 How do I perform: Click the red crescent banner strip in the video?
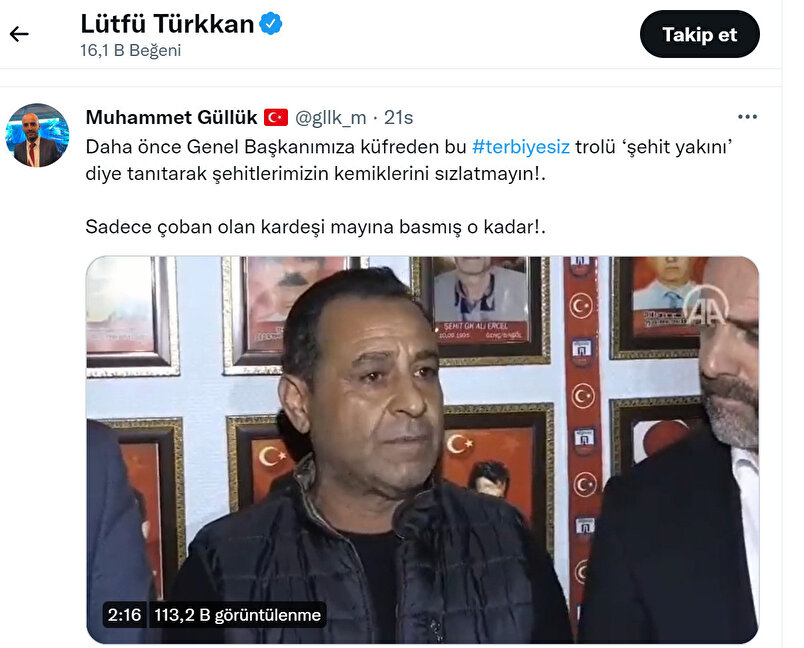tap(582, 441)
